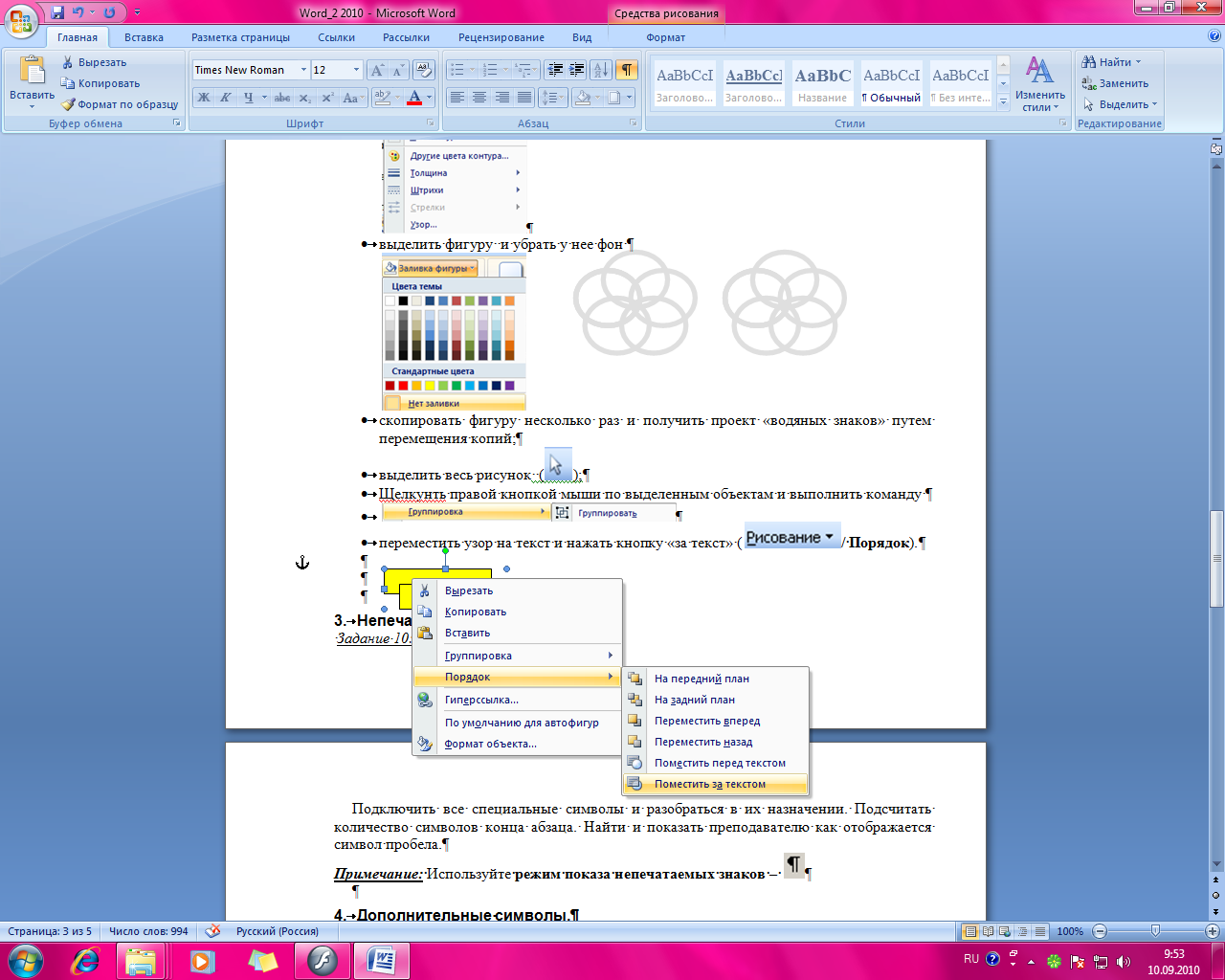This screenshot has height=980, width=1225.
Task: Open the Стили group dialog launcher
Action: [x=1063, y=123]
